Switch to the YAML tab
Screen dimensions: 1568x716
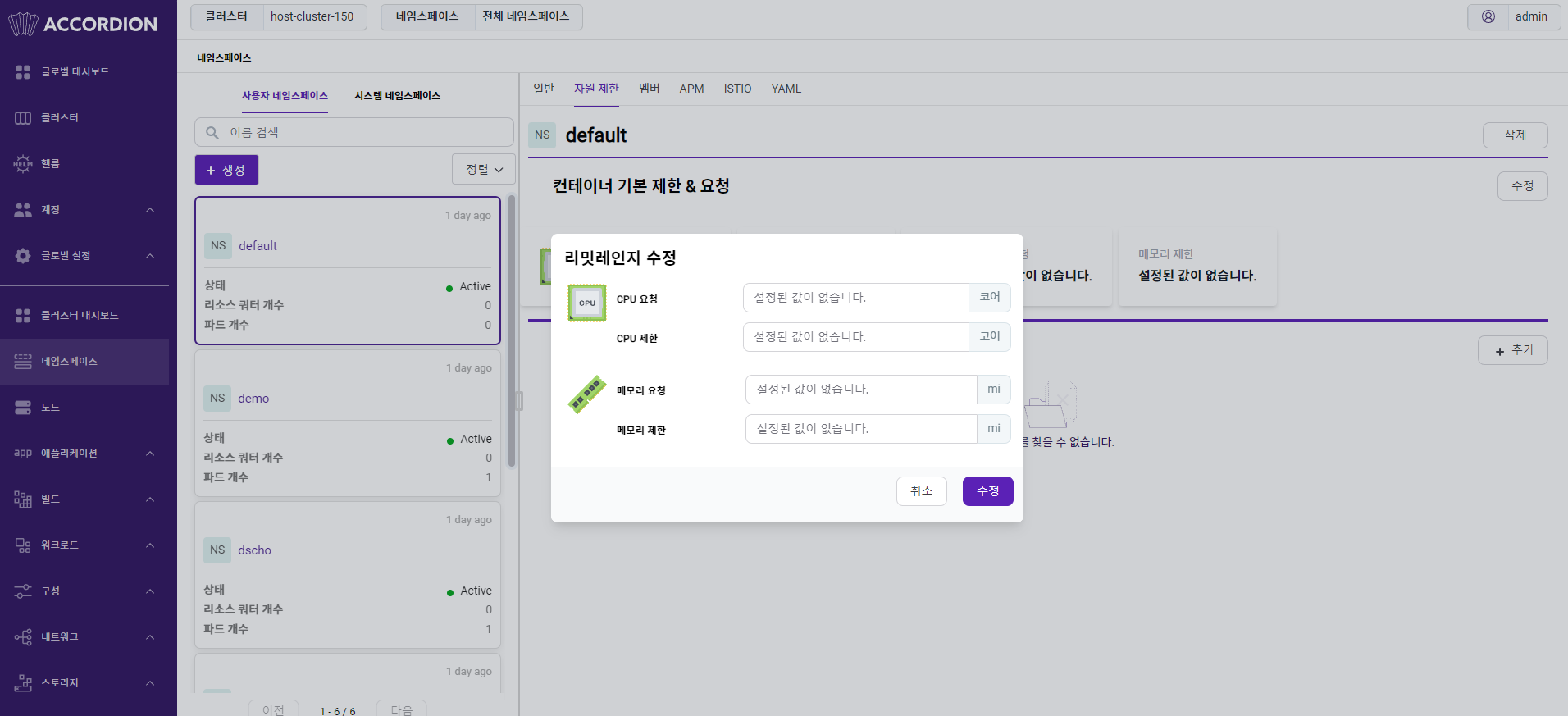pyautogui.click(x=786, y=89)
